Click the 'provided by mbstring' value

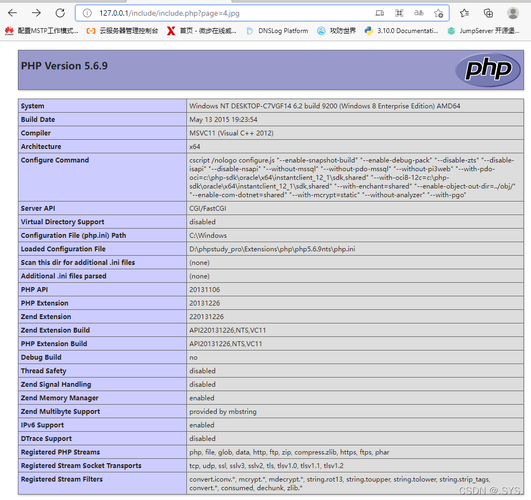point(223,412)
